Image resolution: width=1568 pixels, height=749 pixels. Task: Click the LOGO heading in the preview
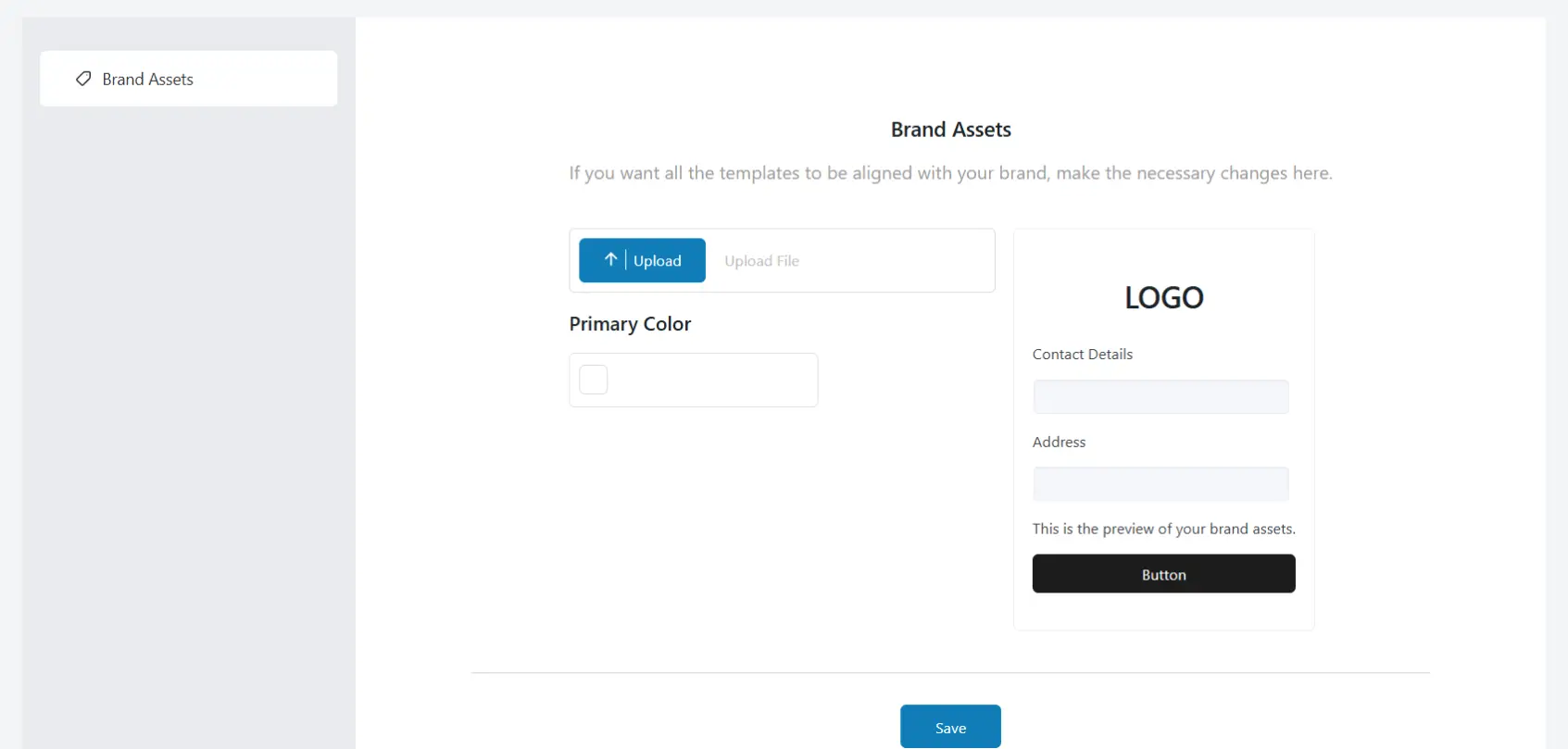click(1163, 296)
